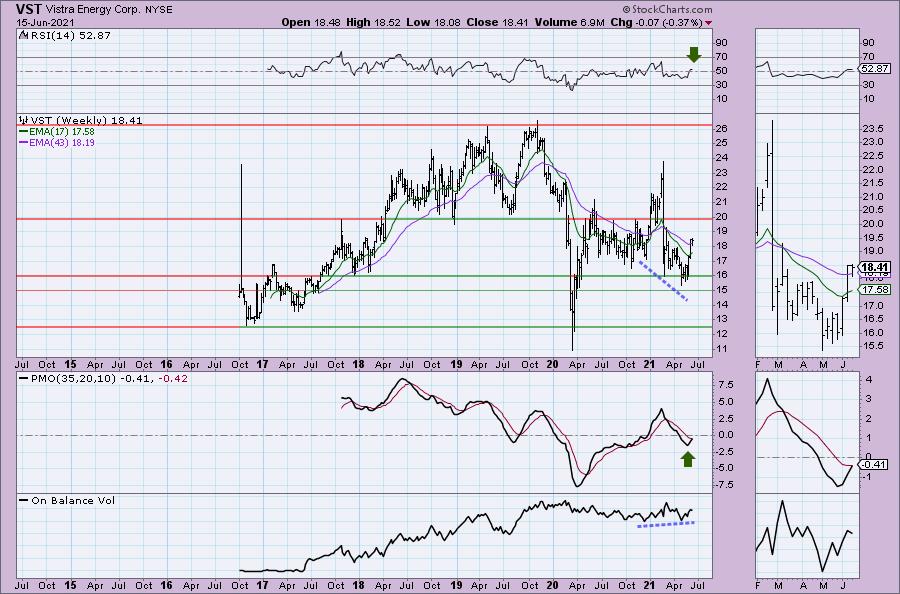
Task: Click the Close 18.41 header value
Action: tap(495, 22)
